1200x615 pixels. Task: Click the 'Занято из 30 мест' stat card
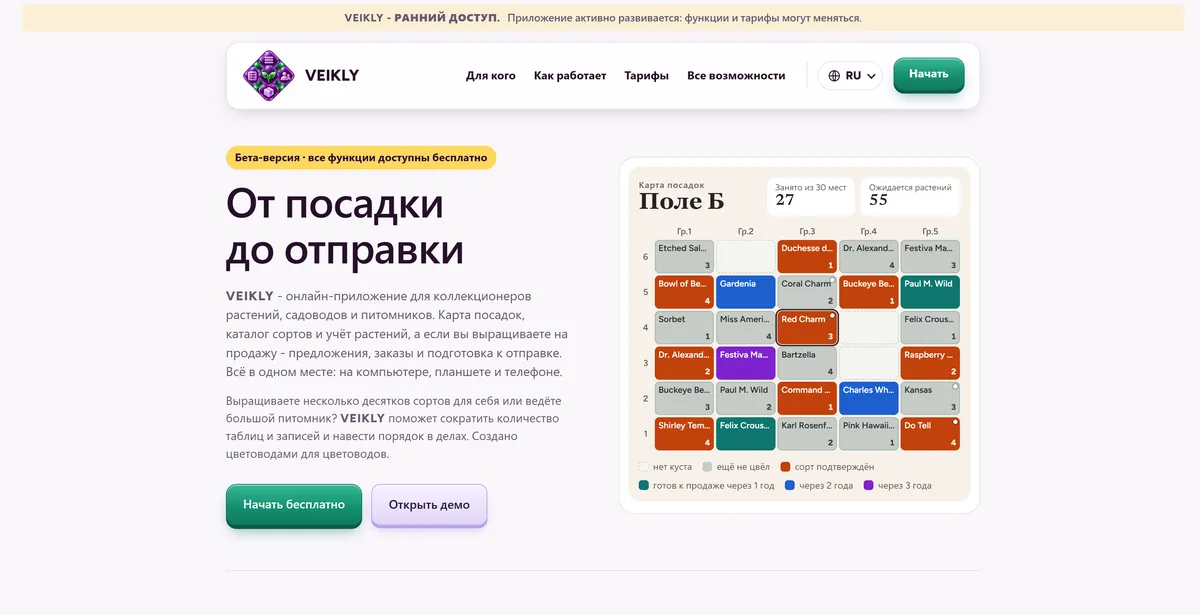pyautogui.click(x=811, y=196)
